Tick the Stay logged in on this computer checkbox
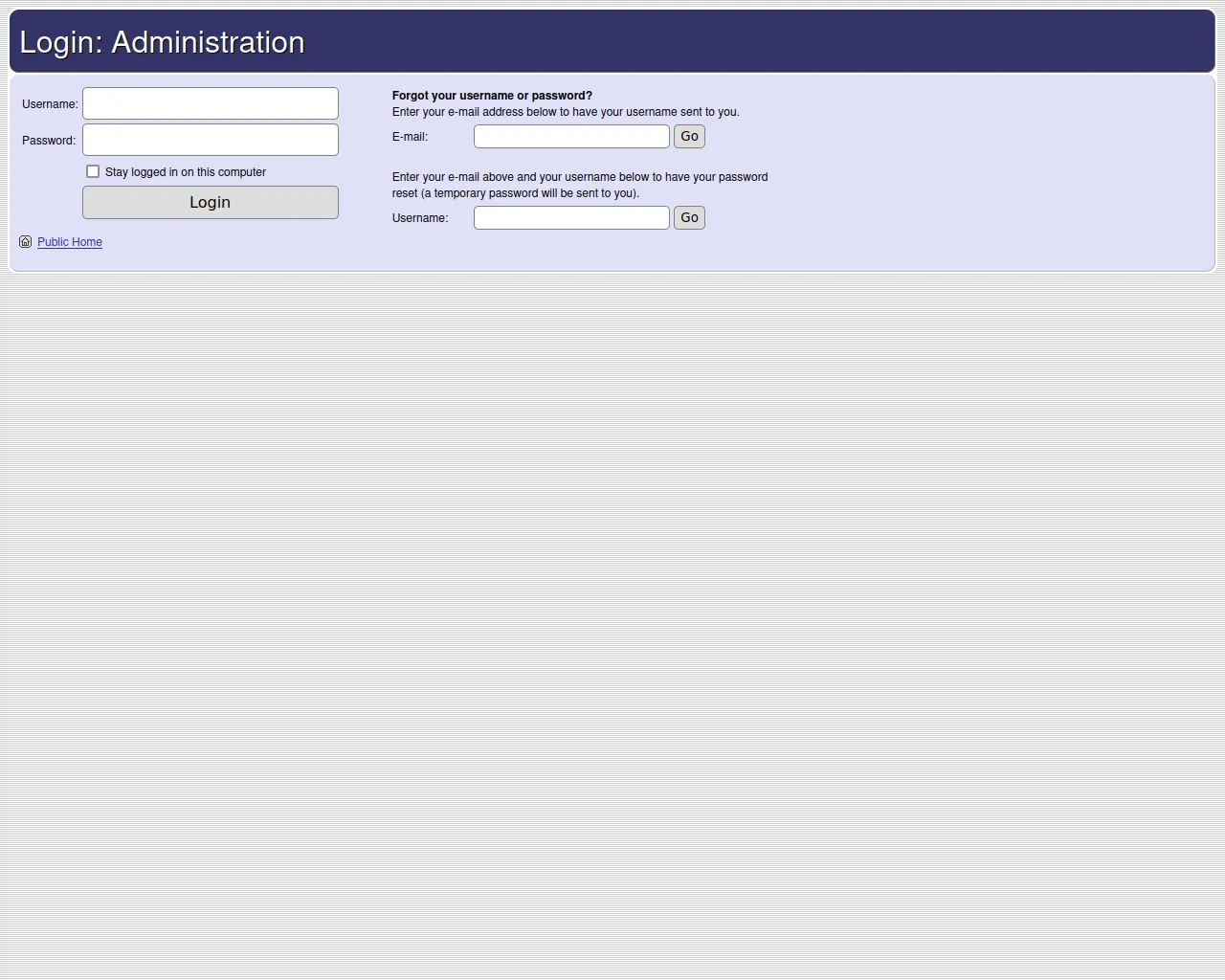The width and height of the screenshot is (1225, 980). click(x=93, y=171)
